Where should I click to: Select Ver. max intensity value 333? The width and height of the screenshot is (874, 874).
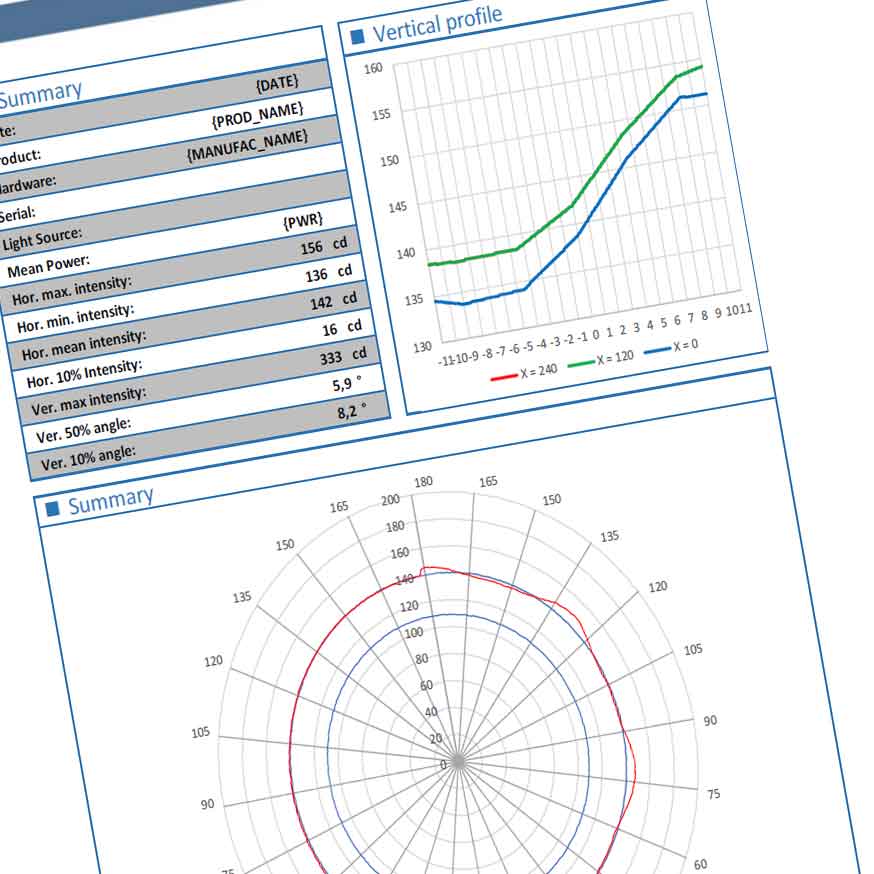tap(331, 357)
